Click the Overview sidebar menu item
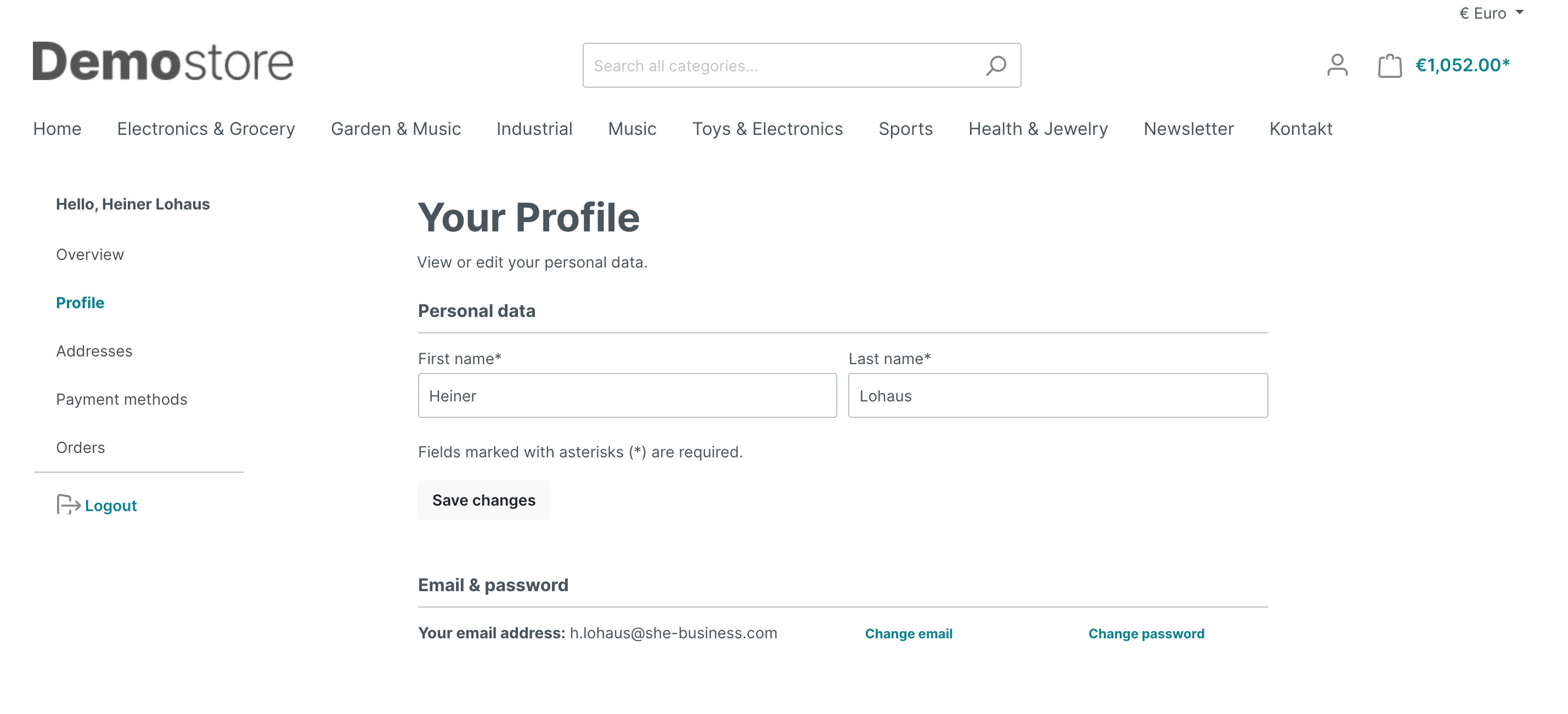 pyautogui.click(x=90, y=254)
